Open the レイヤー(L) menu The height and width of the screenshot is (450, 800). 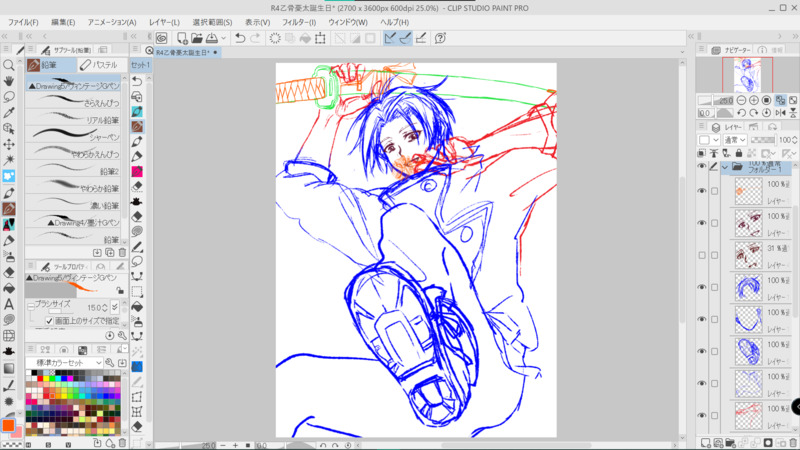point(164,22)
